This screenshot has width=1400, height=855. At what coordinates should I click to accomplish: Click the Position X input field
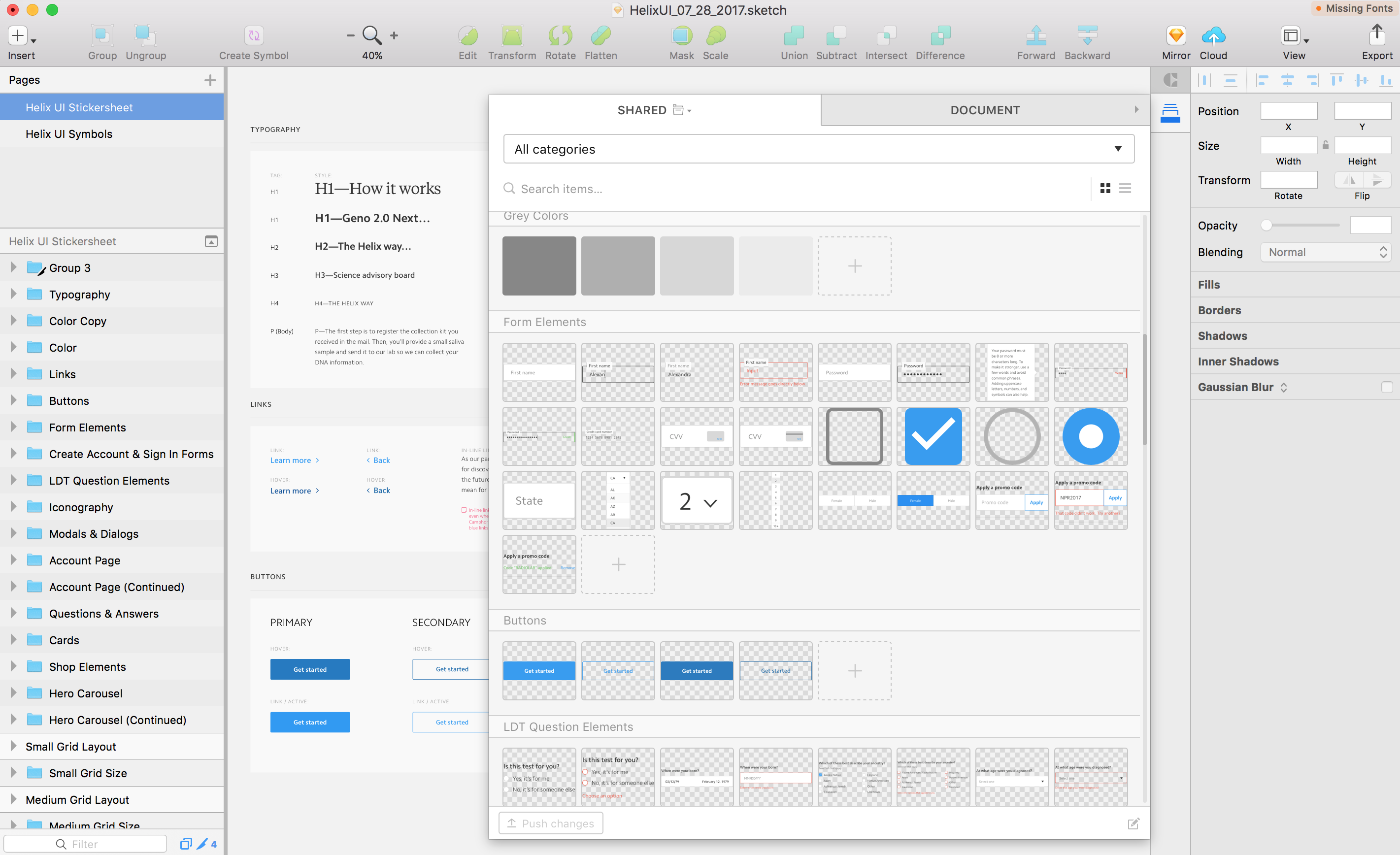point(1288,111)
